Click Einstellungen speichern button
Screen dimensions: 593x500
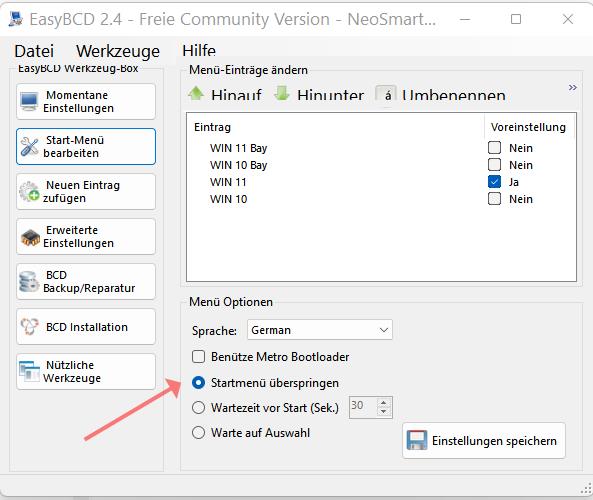tap(484, 441)
